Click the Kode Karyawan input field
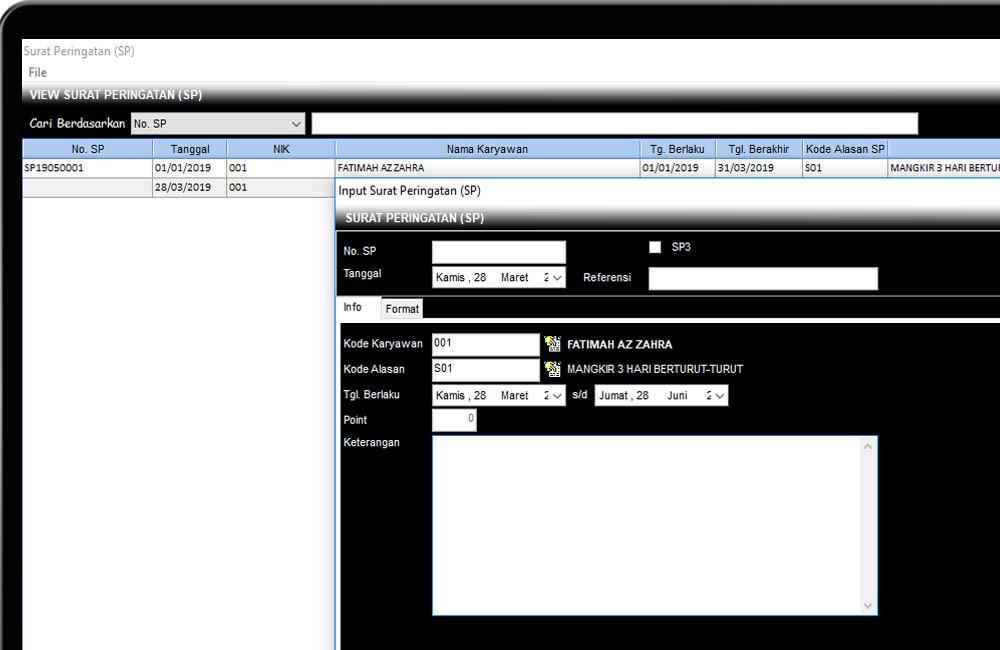The width and height of the screenshot is (1000, 650). click(x=485, y=344)
